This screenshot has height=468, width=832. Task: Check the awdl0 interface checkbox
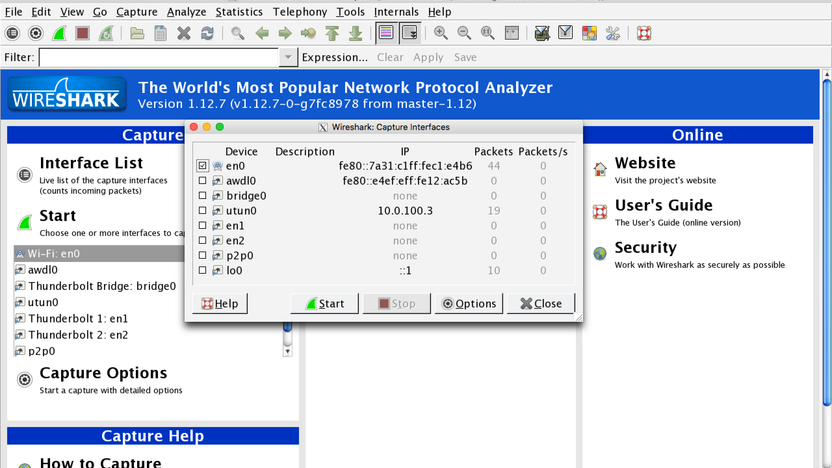tap(202, 180)
